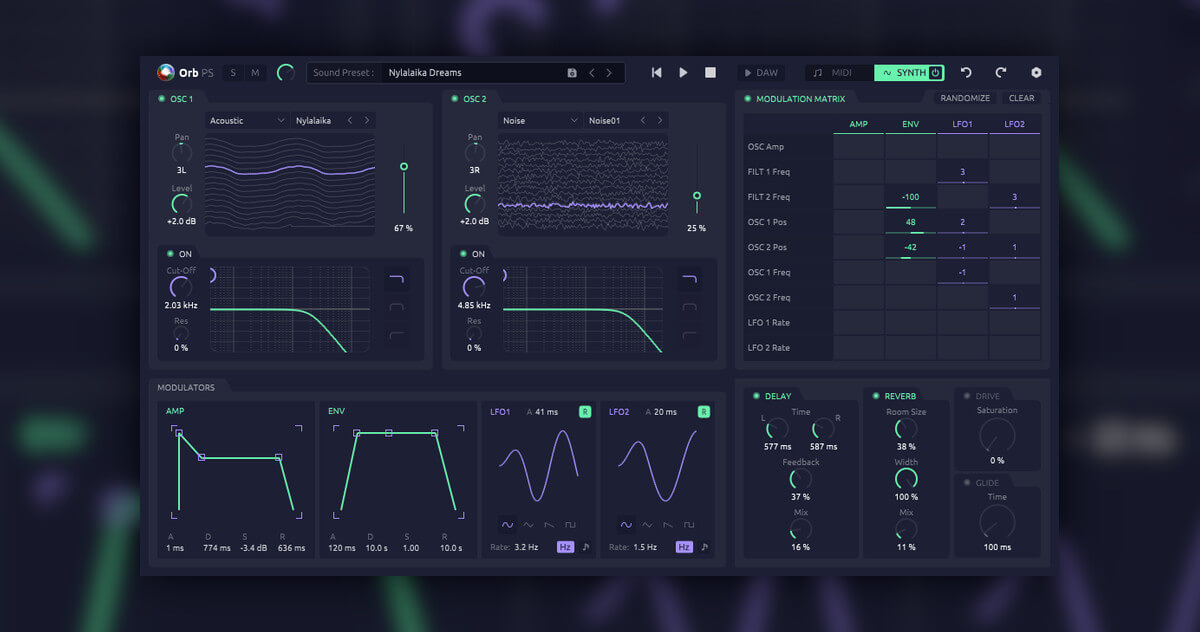Click the CLEAR modulation matrix button
1200x632 pixels.
tap(1021, 99)
